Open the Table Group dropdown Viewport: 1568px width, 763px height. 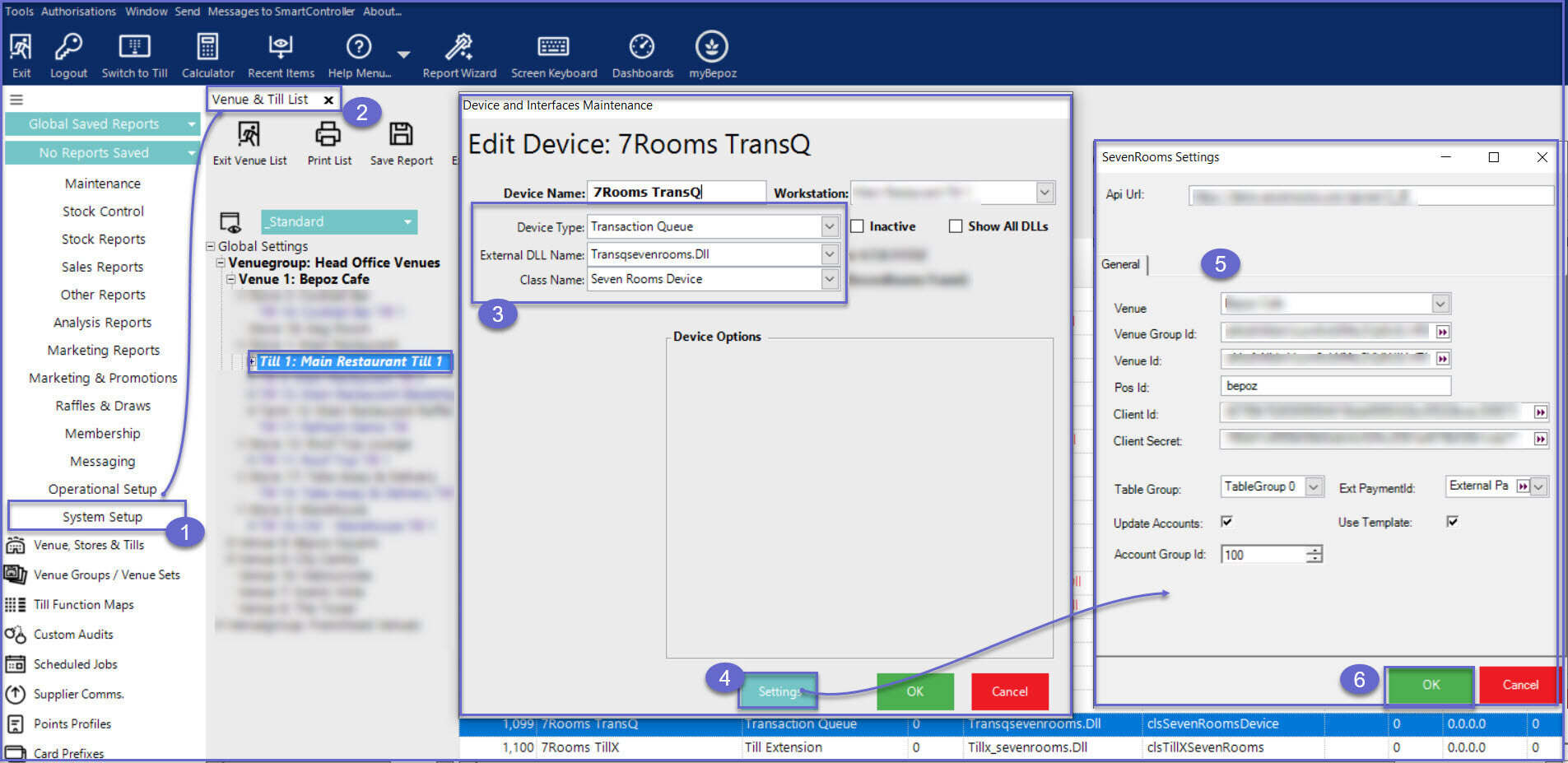pyautogui.click(x=1314, y=487)
